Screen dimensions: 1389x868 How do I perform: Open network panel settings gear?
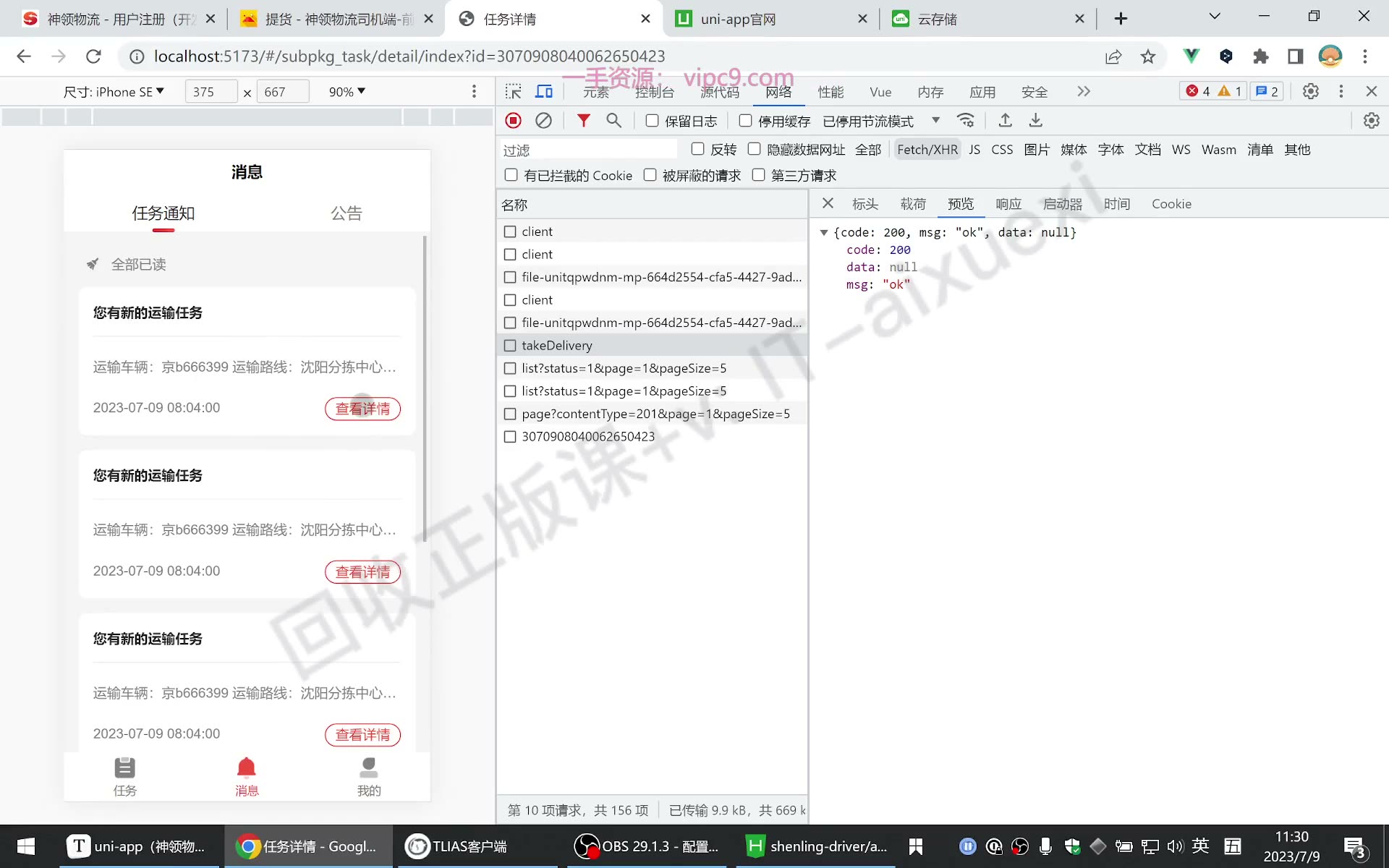(1371, 121)
